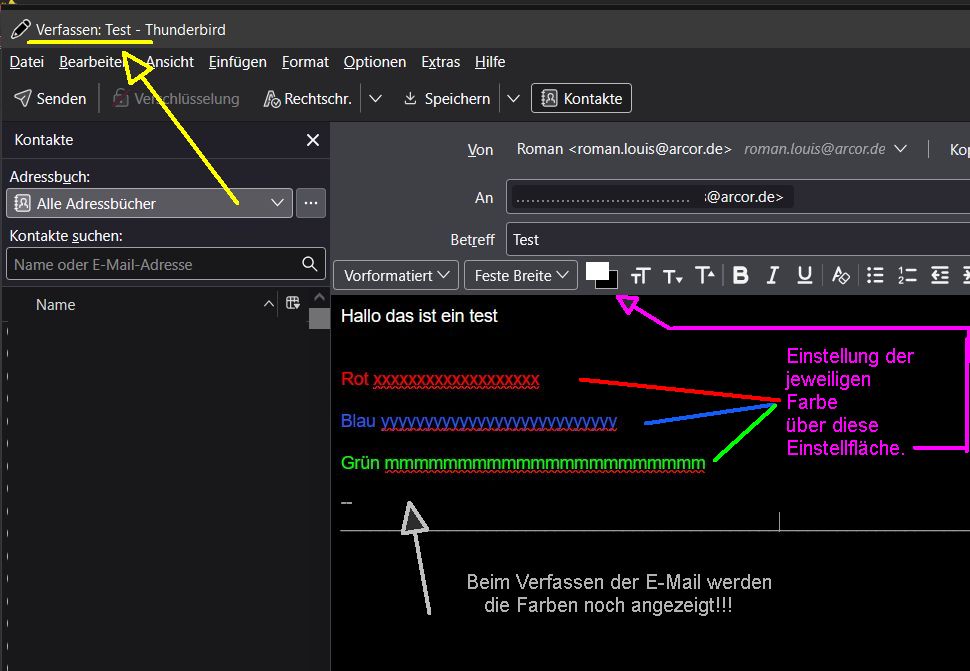Open the Rechtschr. spell check

click(x=307, y=99)
